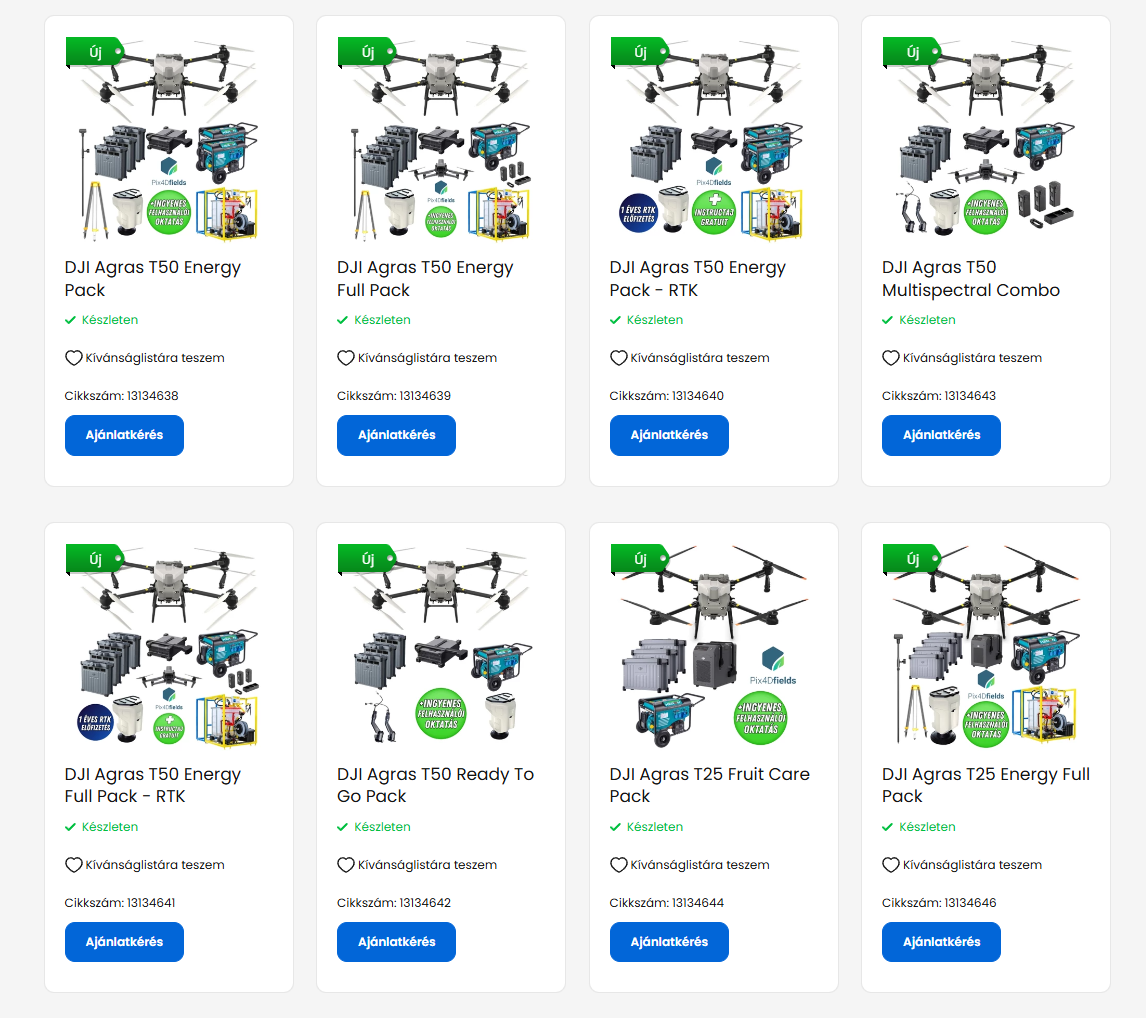Open T25 Fruit Care Pack product image
The height and width of the screenshot is (1018, 1146).
coord(714,646)
